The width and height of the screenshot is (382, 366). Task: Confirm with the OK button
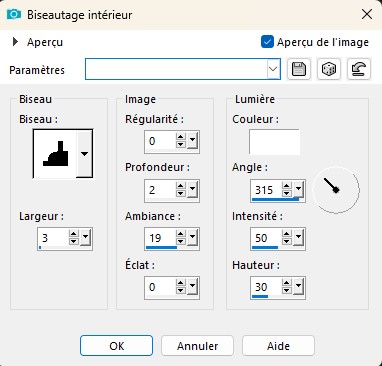click(x=116, y=346)
